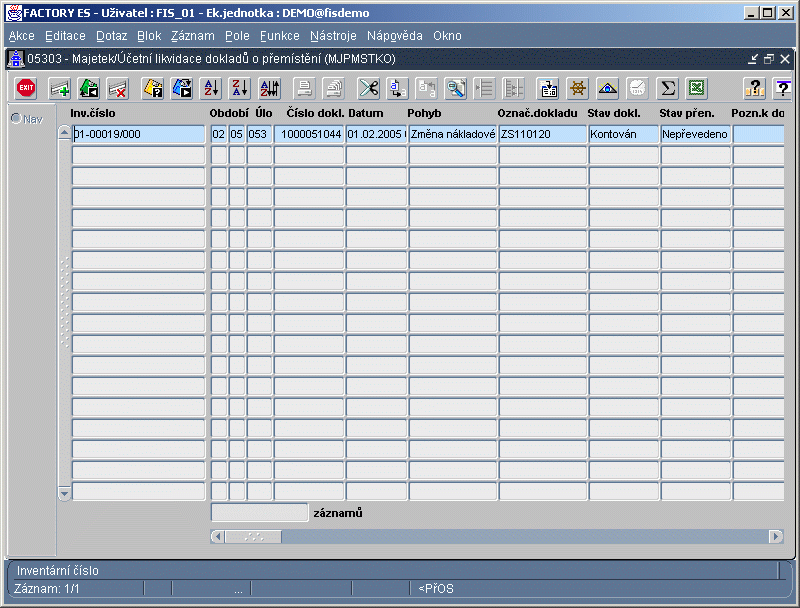Open the Nápověda menu
The width and height of the screenshot is (800, 608).
[395, 36]
